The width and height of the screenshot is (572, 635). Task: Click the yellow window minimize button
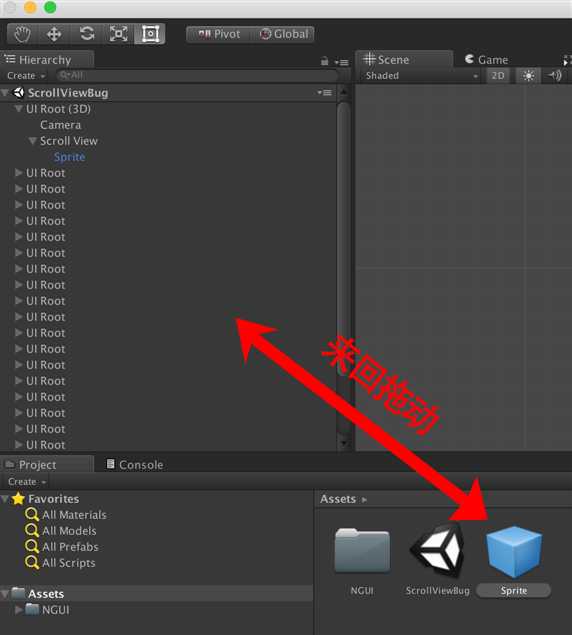pyautogui.click(x=30, y=8)
